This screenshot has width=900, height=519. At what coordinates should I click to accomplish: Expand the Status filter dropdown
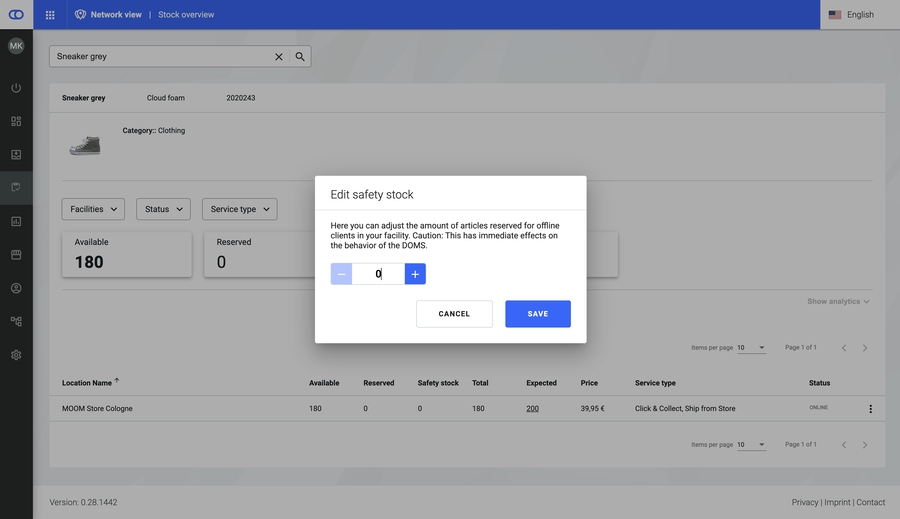(x=163, y=209)
